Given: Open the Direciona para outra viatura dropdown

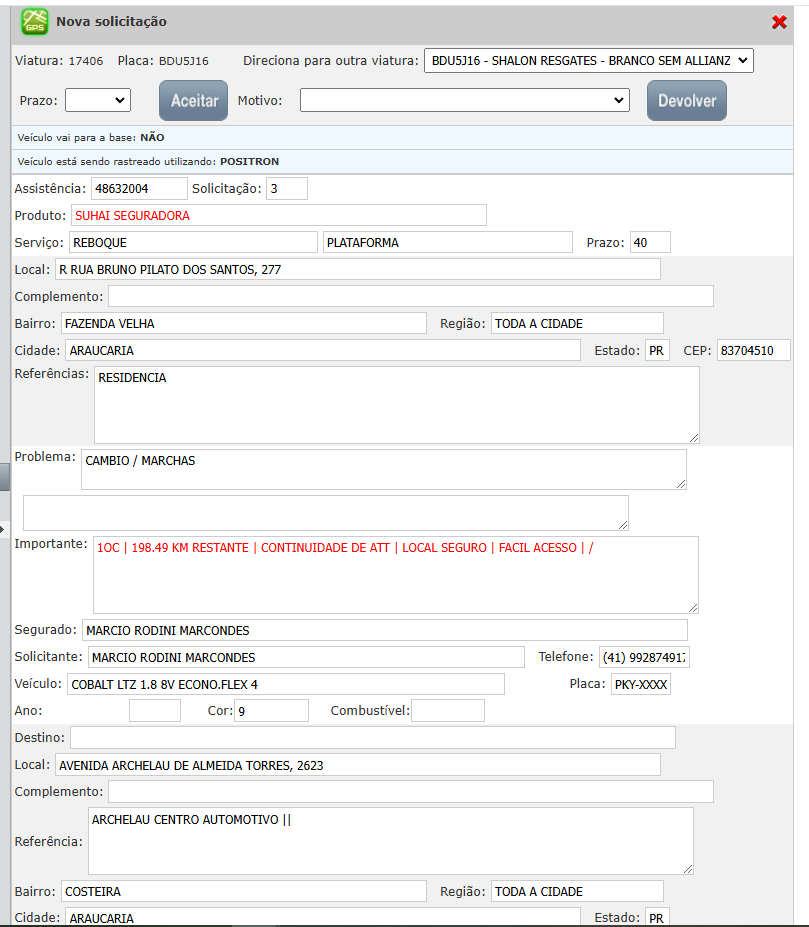Looking at the screenshot, I should (588, 61).
